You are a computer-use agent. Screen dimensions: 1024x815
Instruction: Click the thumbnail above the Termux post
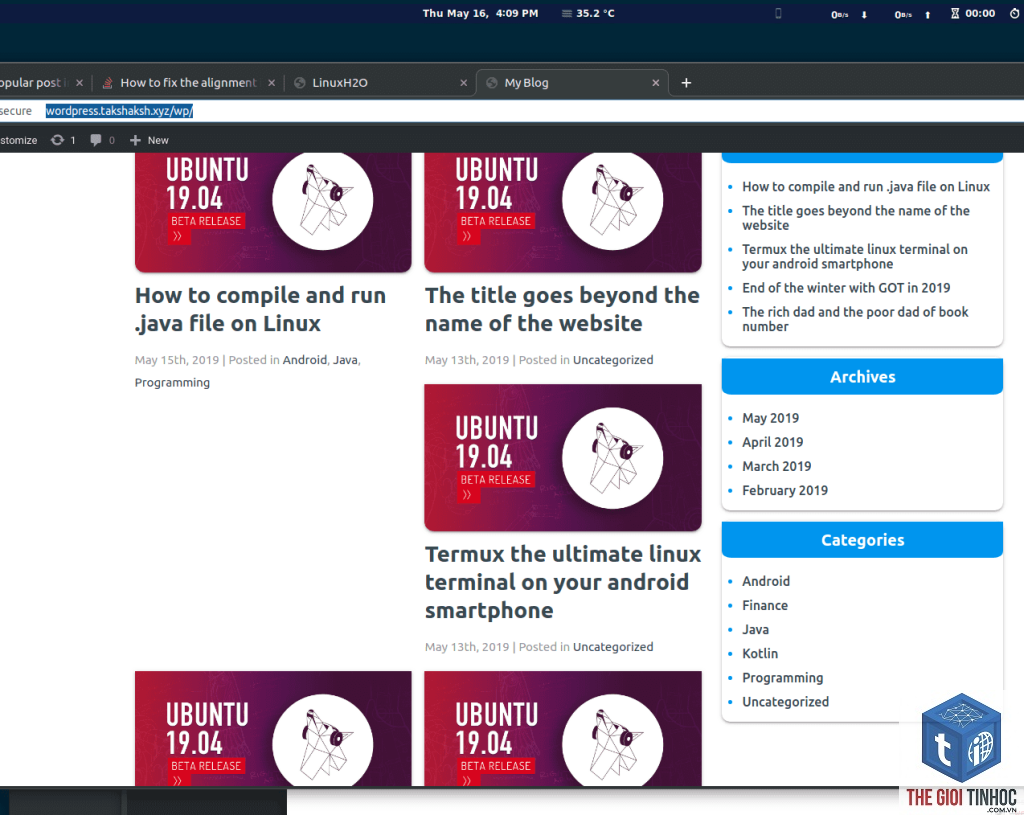563,457
